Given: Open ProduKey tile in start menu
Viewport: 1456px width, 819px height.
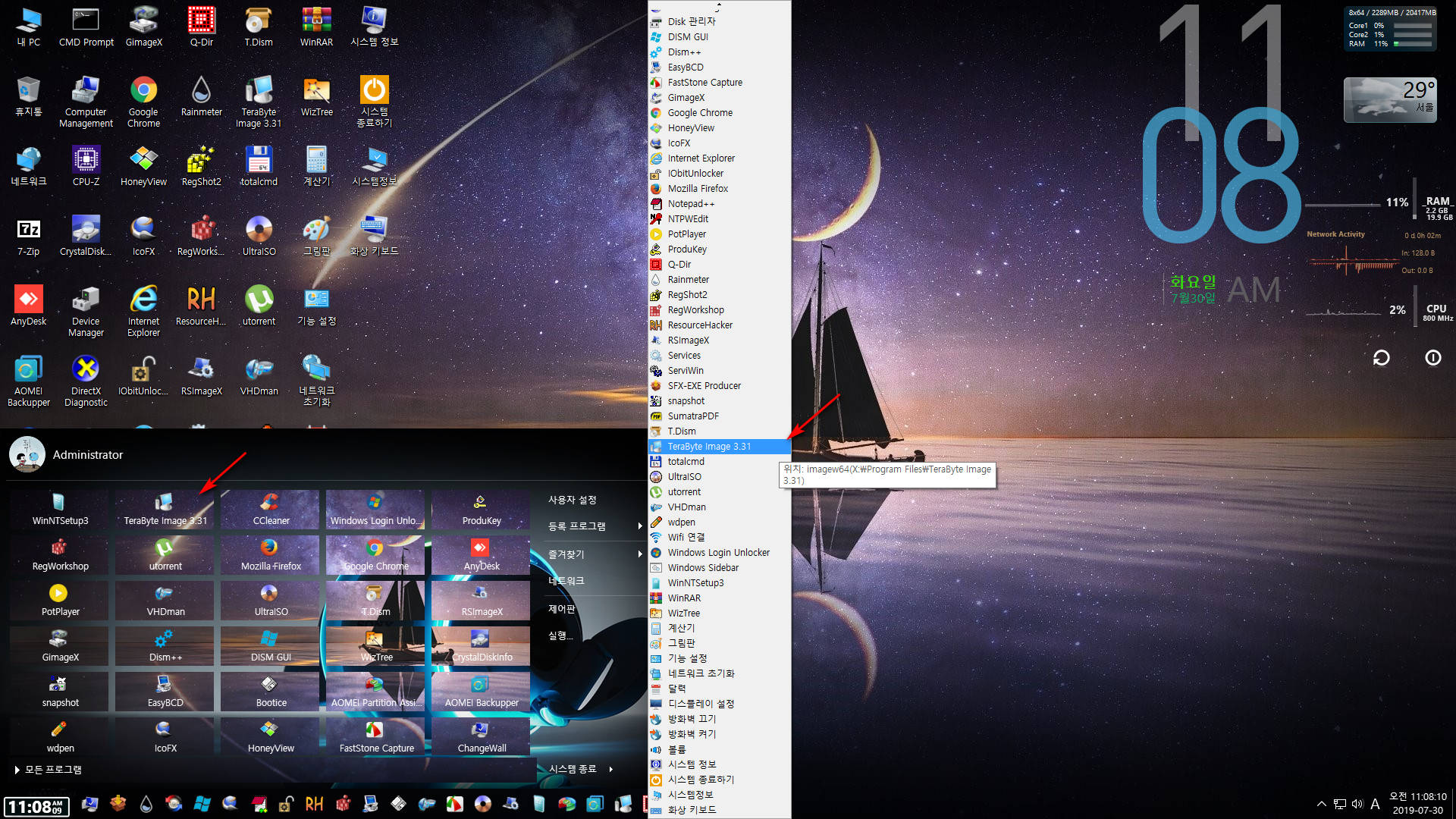Looking at the screenshot, I should [x=482, y=510].
